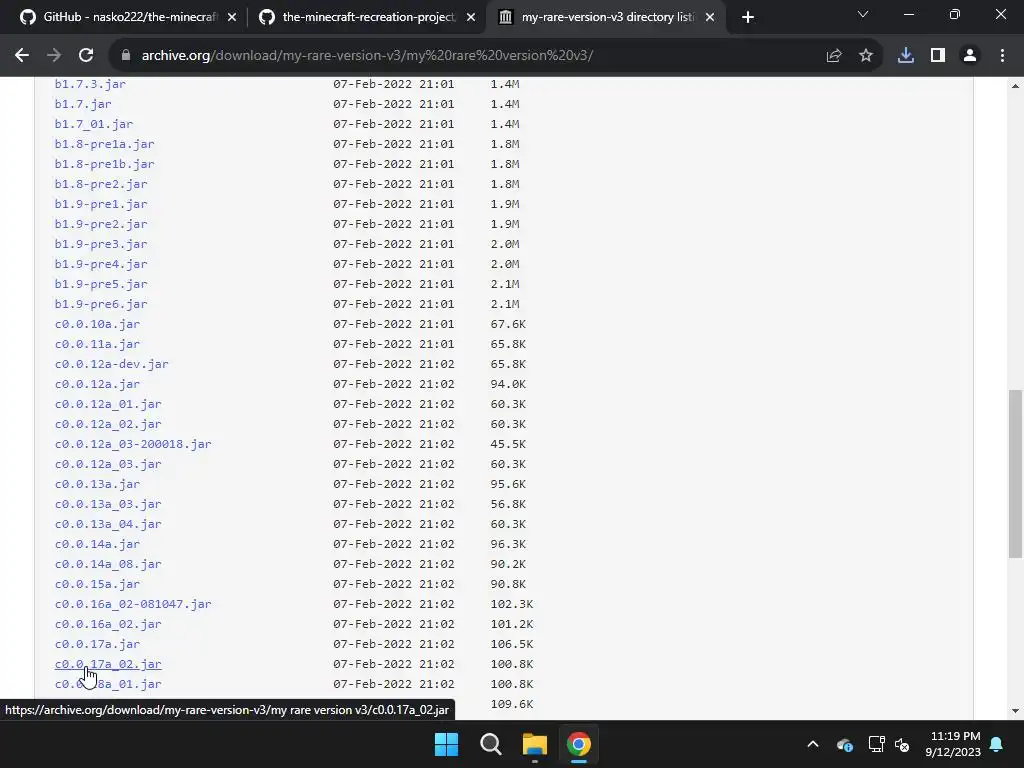Screen dimensions: 1024x768
Task: Click the Chrome taskbar icon
Action: coord(578,744)
